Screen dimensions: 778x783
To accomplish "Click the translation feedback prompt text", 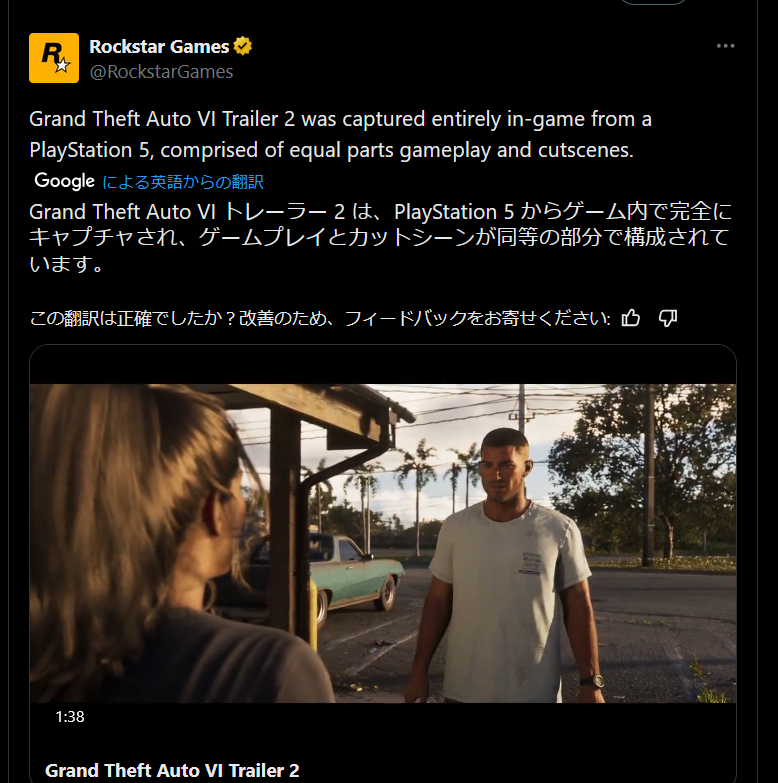I will [x=320, y=318].
